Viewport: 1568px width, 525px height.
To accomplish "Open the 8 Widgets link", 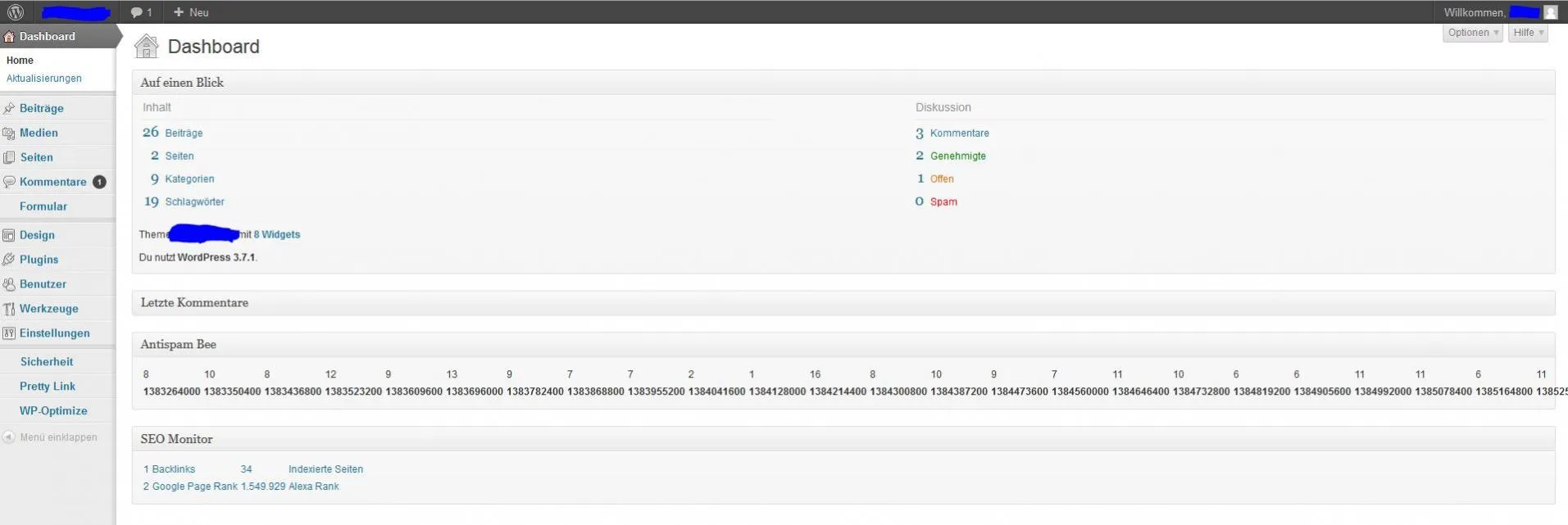I will (277, 234).
